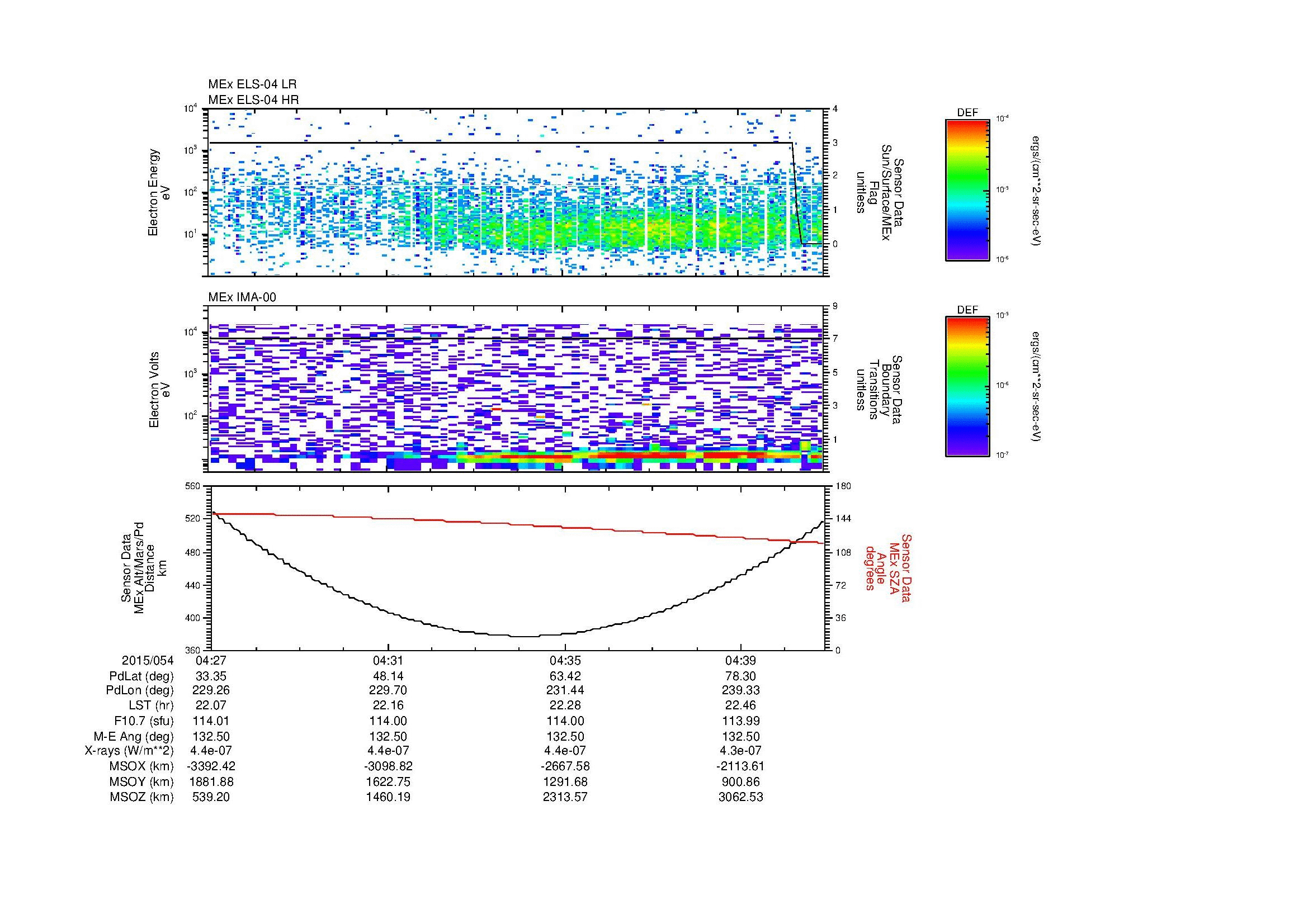Click the 'MEx ELS-04 LR' panel title
The width and height of the screenshot is (1308, 924).
(252, 84)
